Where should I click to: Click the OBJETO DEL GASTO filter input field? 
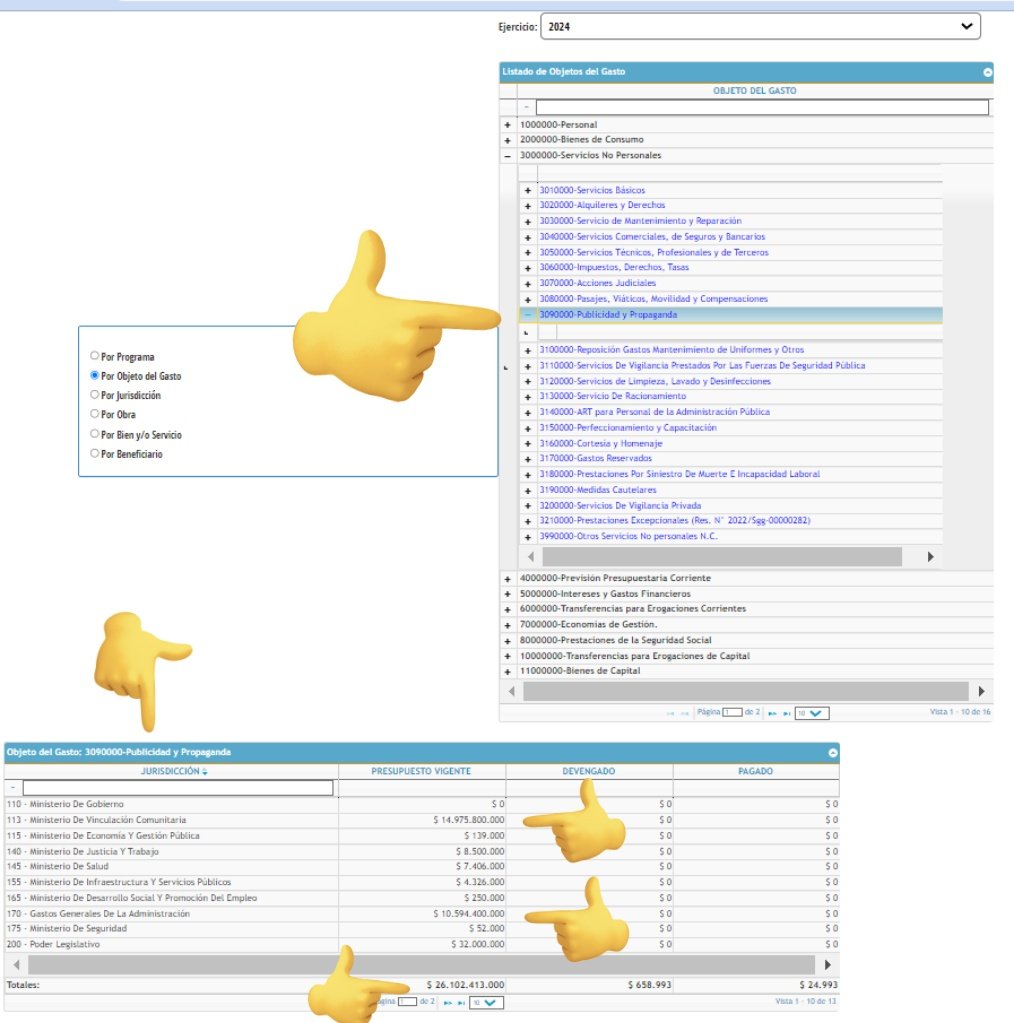tap(762, 107)
